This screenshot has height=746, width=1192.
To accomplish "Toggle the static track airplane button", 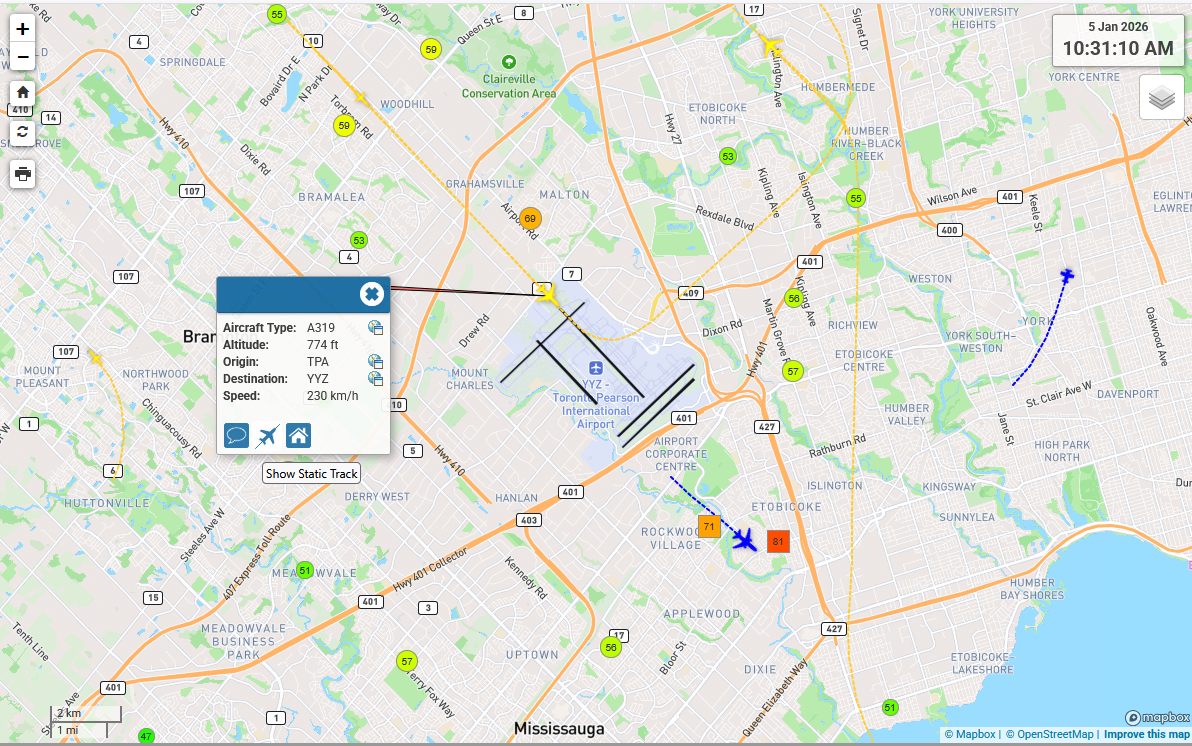I will (267, 436).
